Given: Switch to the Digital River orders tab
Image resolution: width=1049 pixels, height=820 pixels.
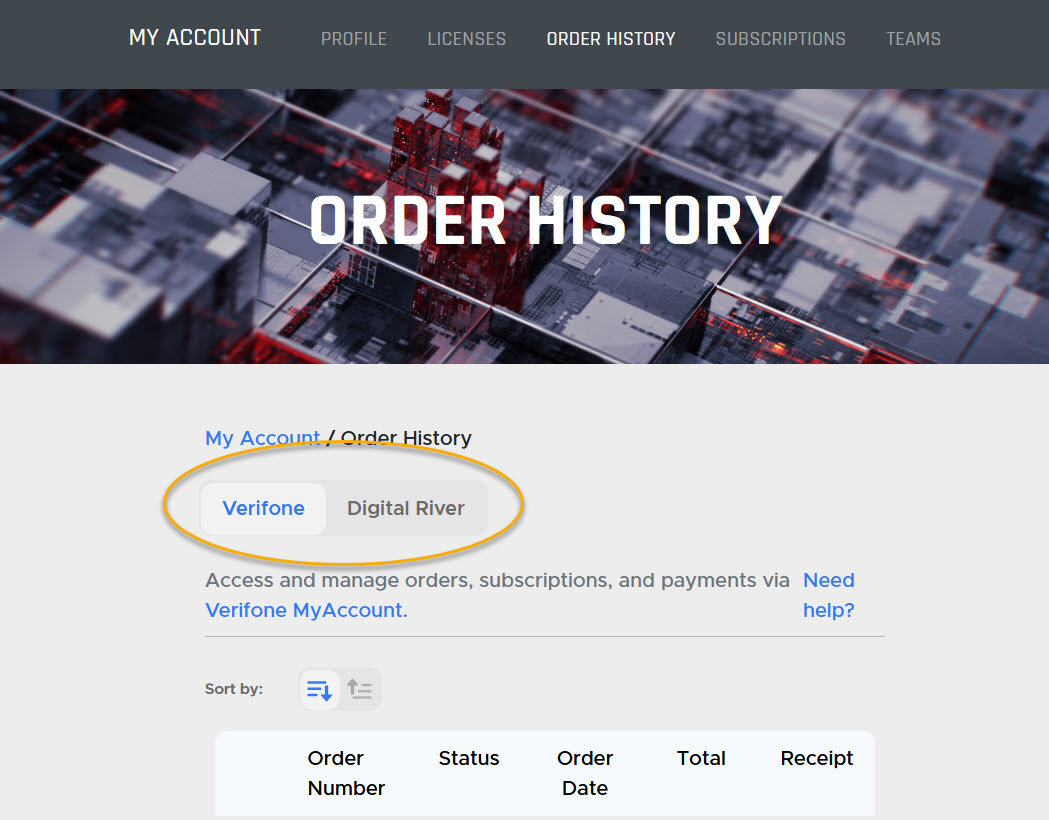Looking at the screenshot, I should [405, 508].
